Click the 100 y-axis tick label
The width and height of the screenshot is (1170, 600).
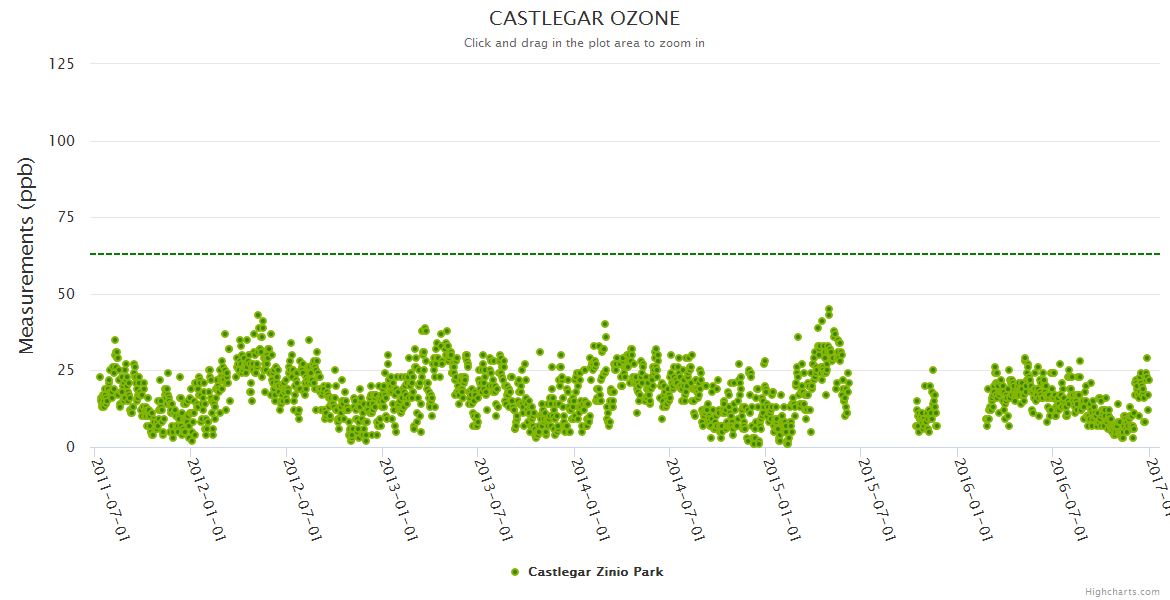coord(61,141)
